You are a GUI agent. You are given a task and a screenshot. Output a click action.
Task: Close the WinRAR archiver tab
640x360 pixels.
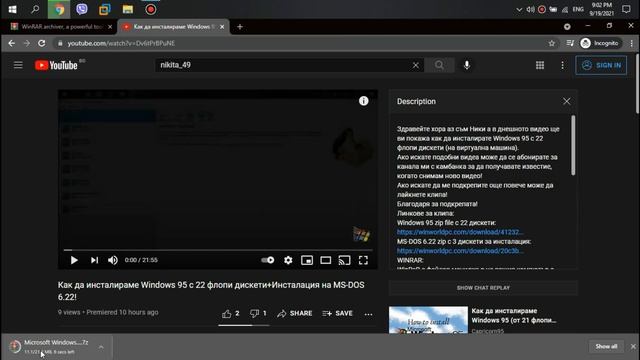click(x=110, y=27)
